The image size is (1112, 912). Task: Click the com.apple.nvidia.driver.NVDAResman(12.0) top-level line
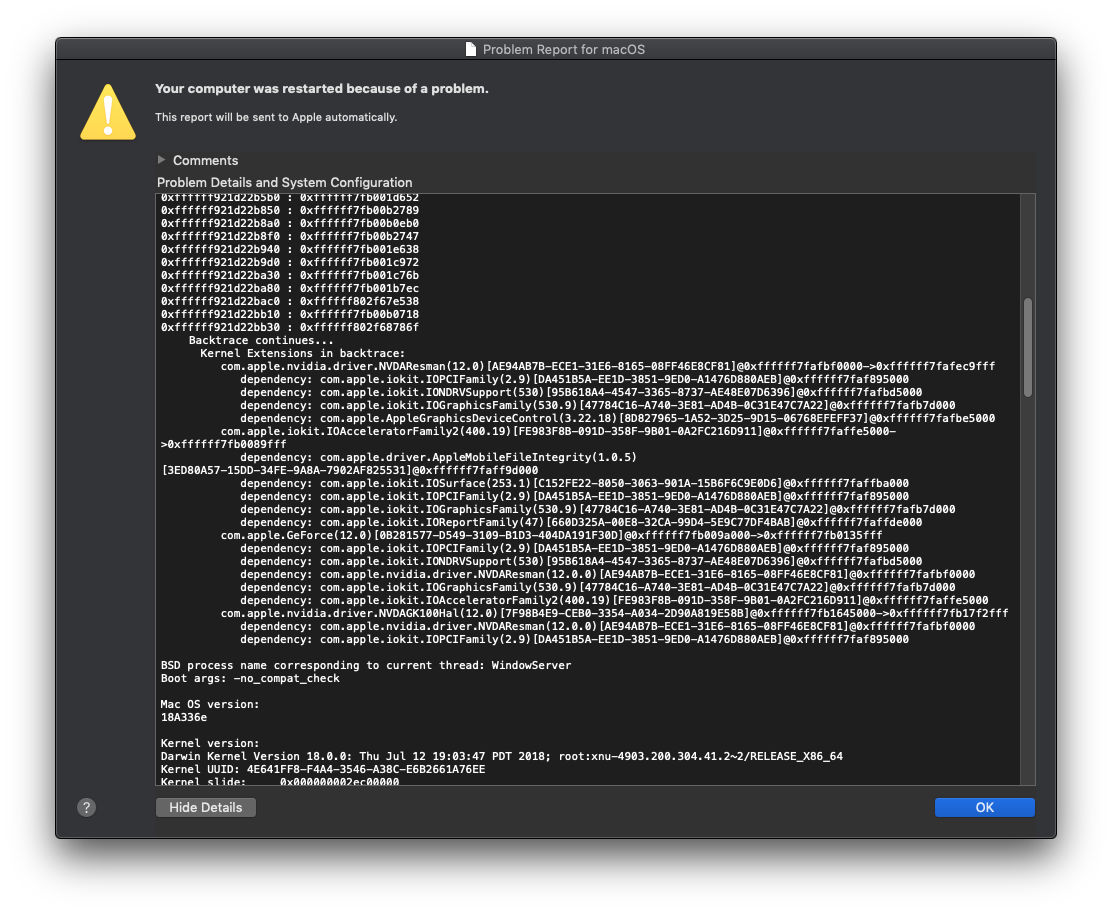[608, 366]
